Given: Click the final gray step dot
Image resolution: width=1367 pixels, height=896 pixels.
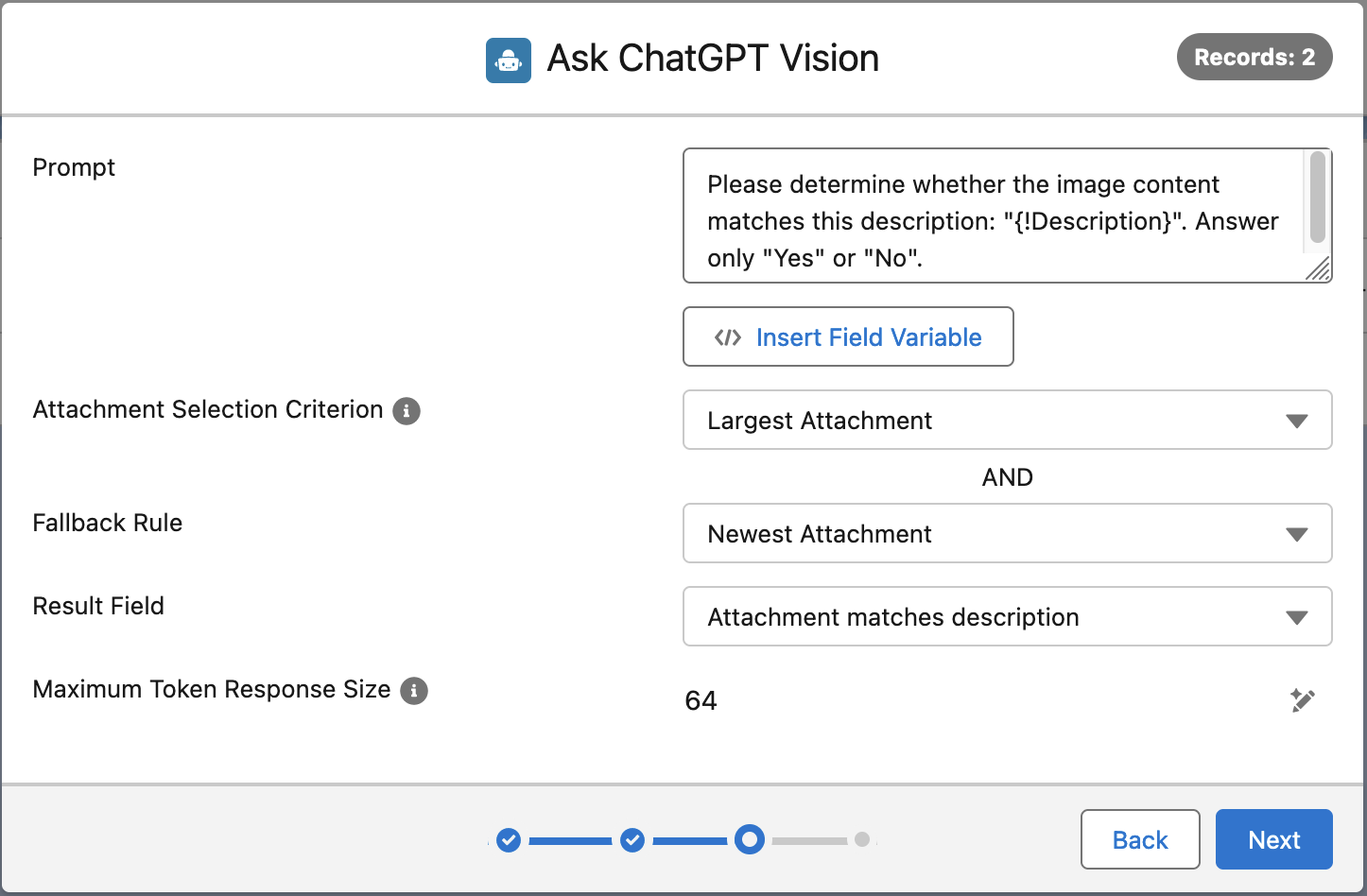Looking at the screenshot, I should (x=862, y=839).
